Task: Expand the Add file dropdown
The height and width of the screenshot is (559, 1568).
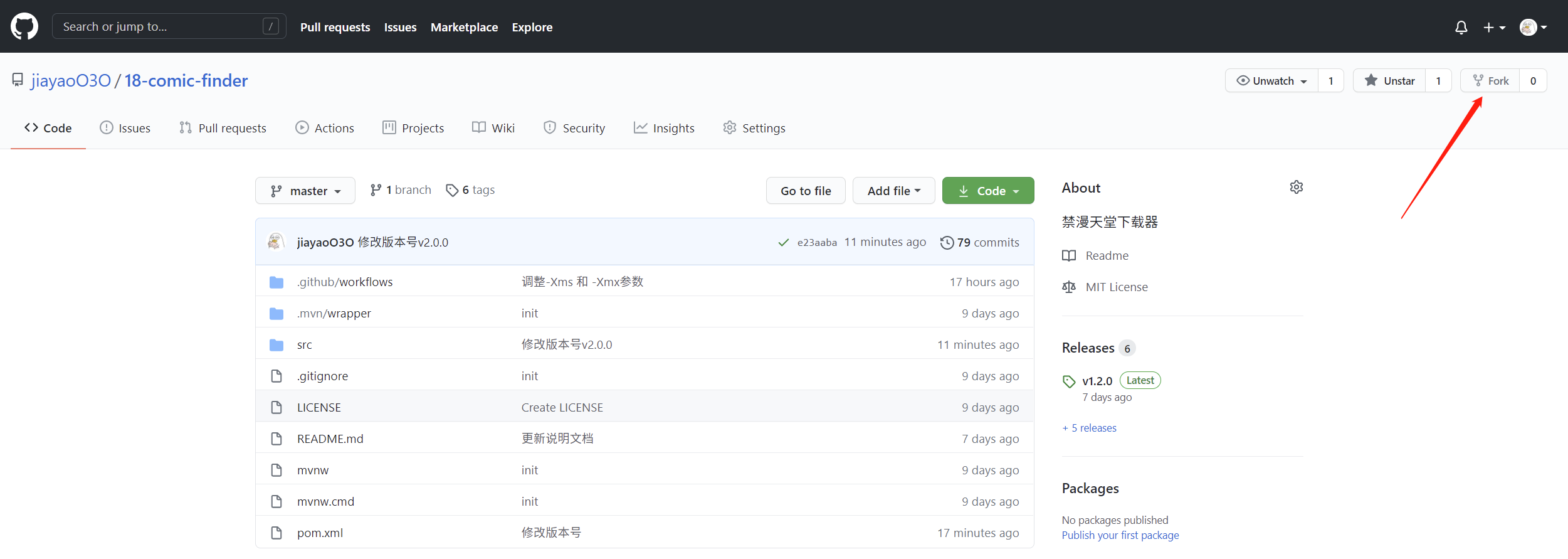Action: tap(894, 191)
